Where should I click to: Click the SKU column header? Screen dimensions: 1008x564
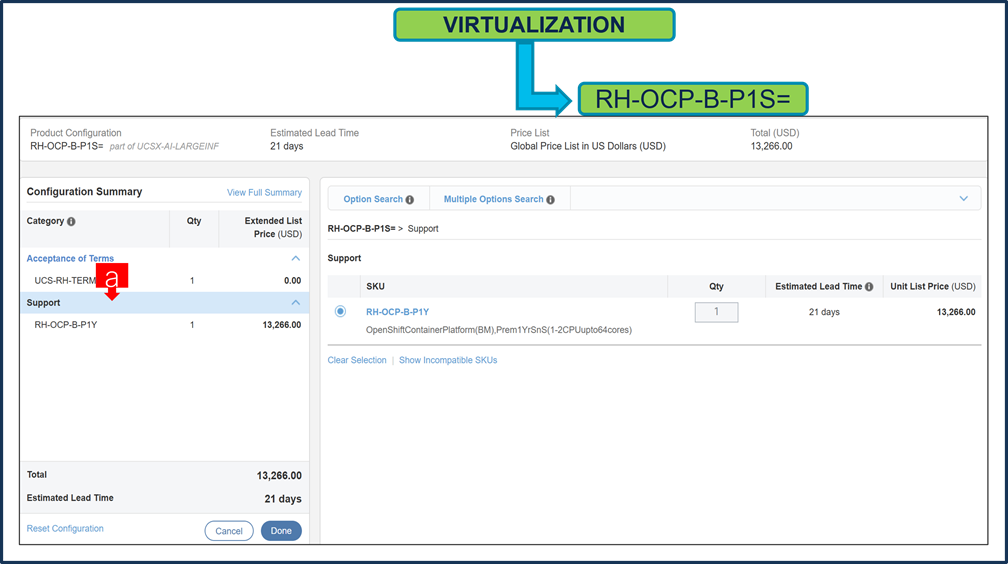pyautogui.click(x=375, y=287)
